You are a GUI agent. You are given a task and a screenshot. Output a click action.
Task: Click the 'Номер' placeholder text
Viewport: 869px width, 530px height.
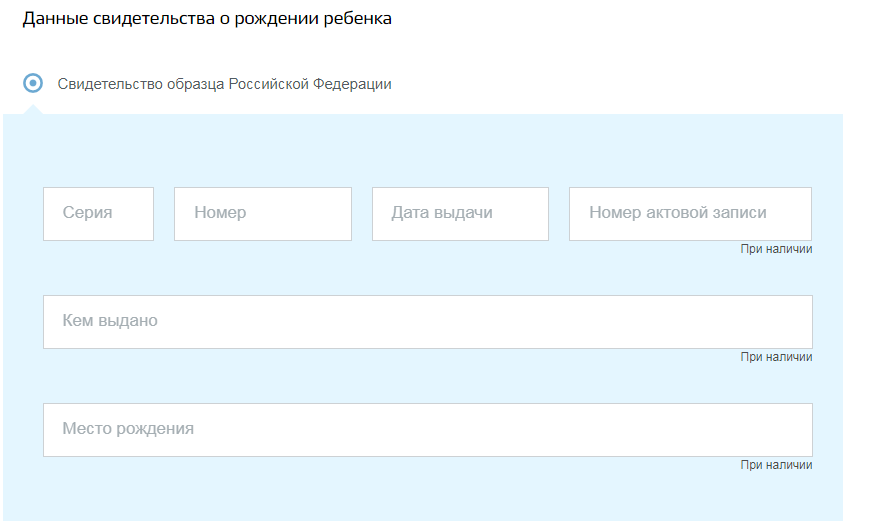click(220, 213)
